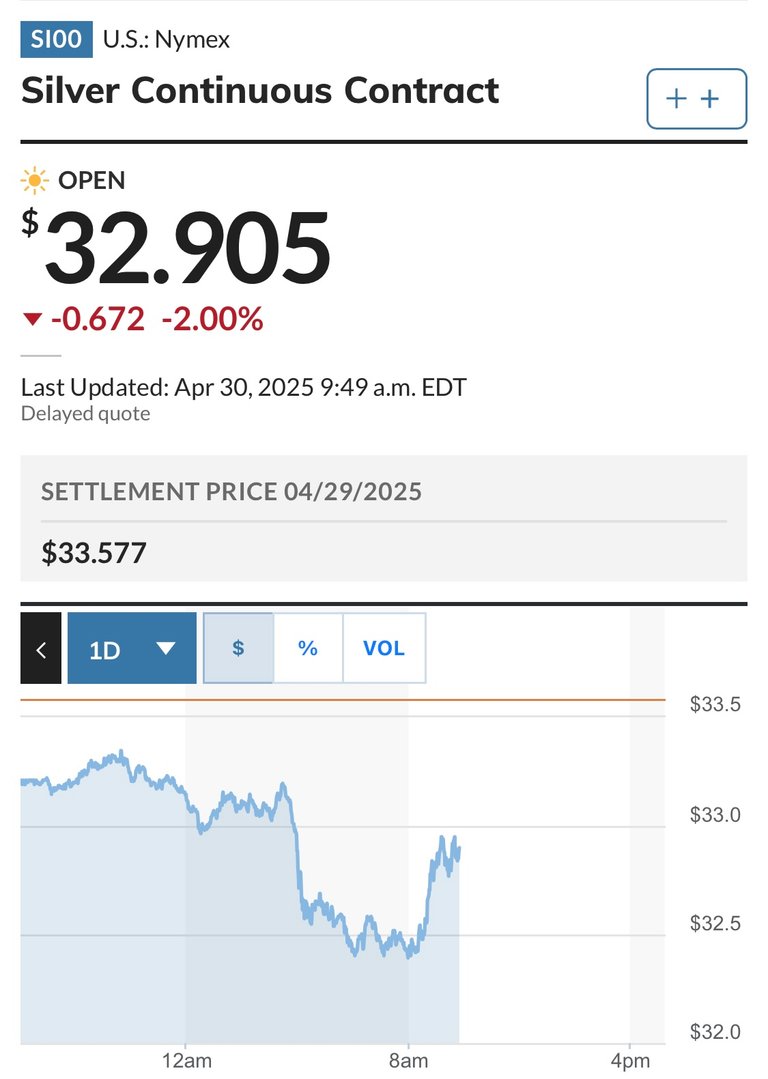The height and width of the screenshot is (1079, 768).
Task: Click the U.S.: Nymex exchange label
Action: 167,39
